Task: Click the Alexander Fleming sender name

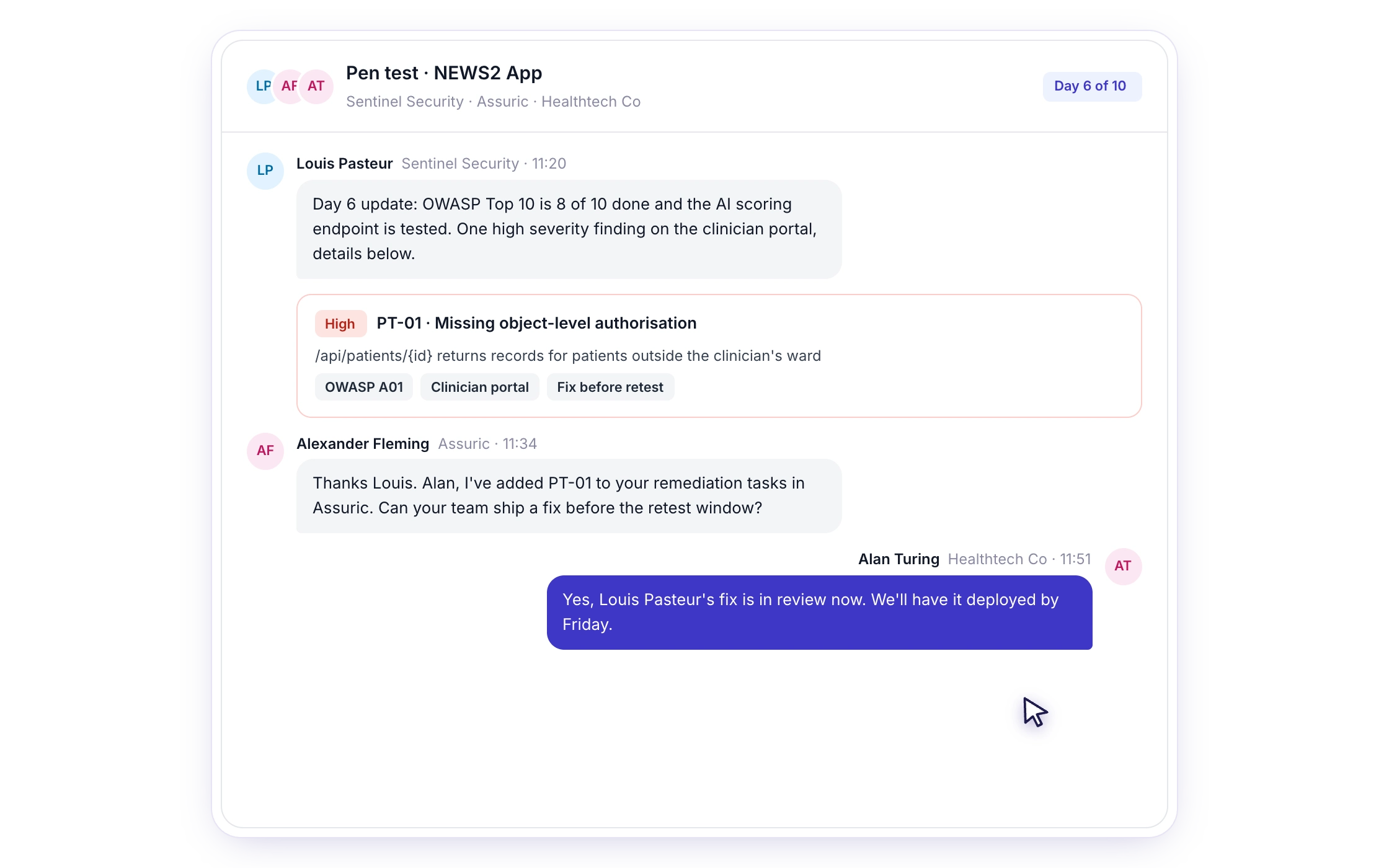Action: point(363,444)
